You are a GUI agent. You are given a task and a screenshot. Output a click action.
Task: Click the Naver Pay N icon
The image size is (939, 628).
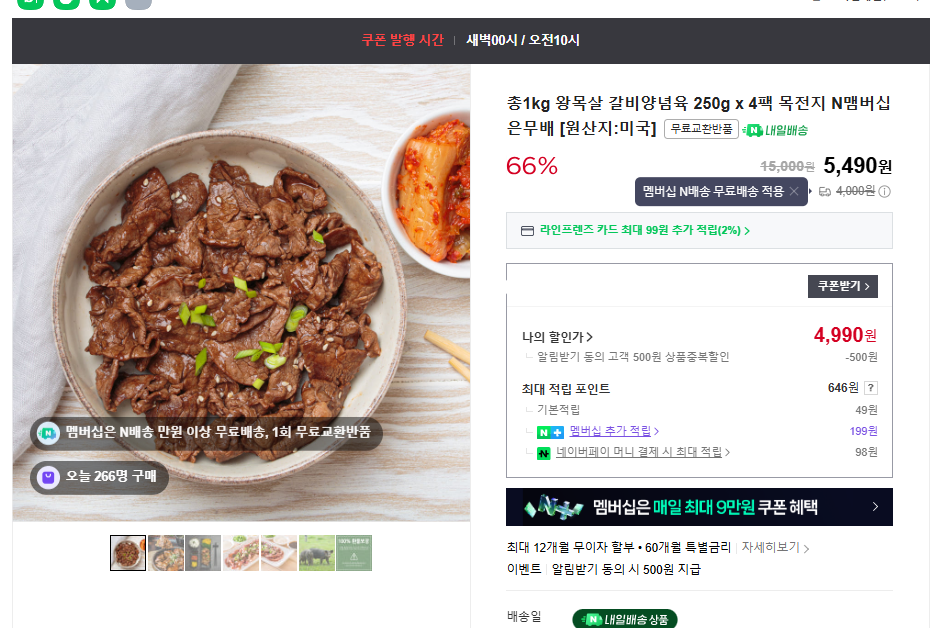[x=543, y=453]
